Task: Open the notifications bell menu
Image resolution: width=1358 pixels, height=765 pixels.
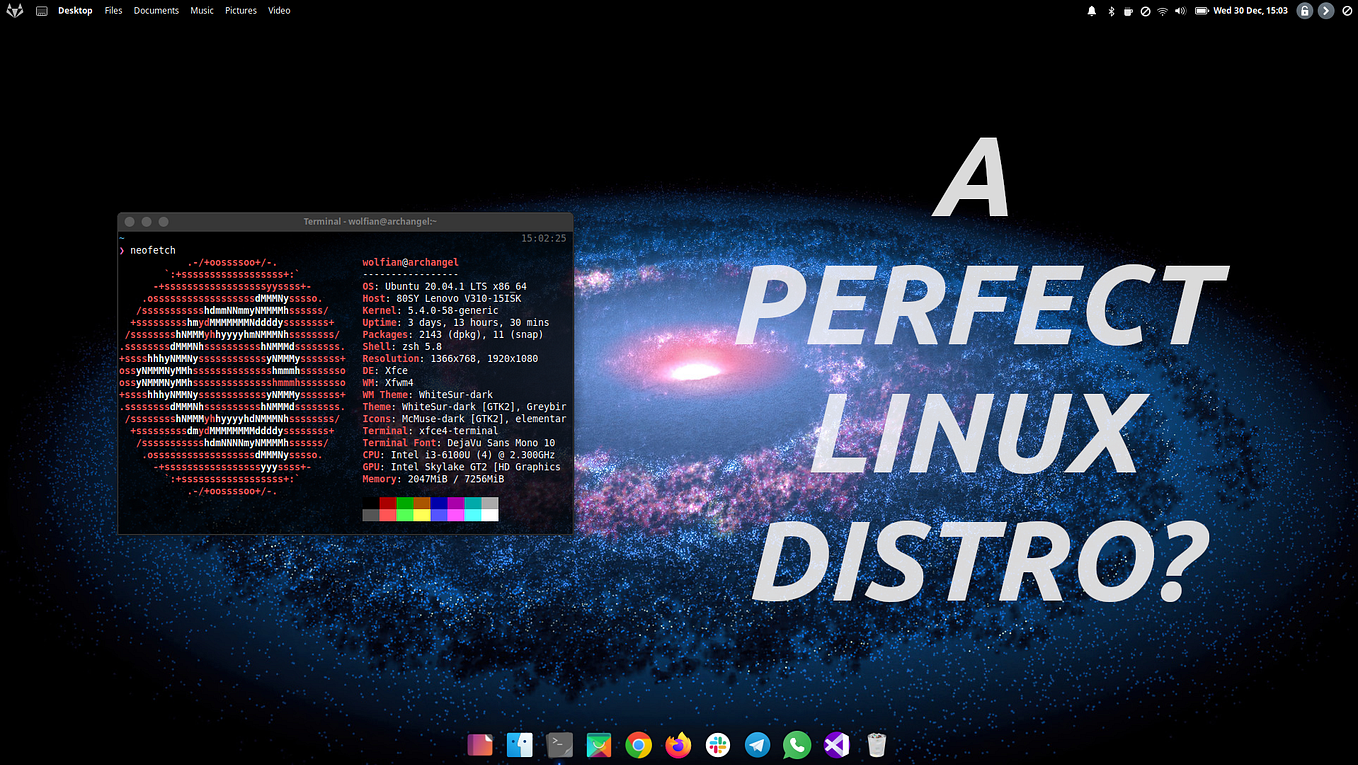Action: (x=1091, y=10)
